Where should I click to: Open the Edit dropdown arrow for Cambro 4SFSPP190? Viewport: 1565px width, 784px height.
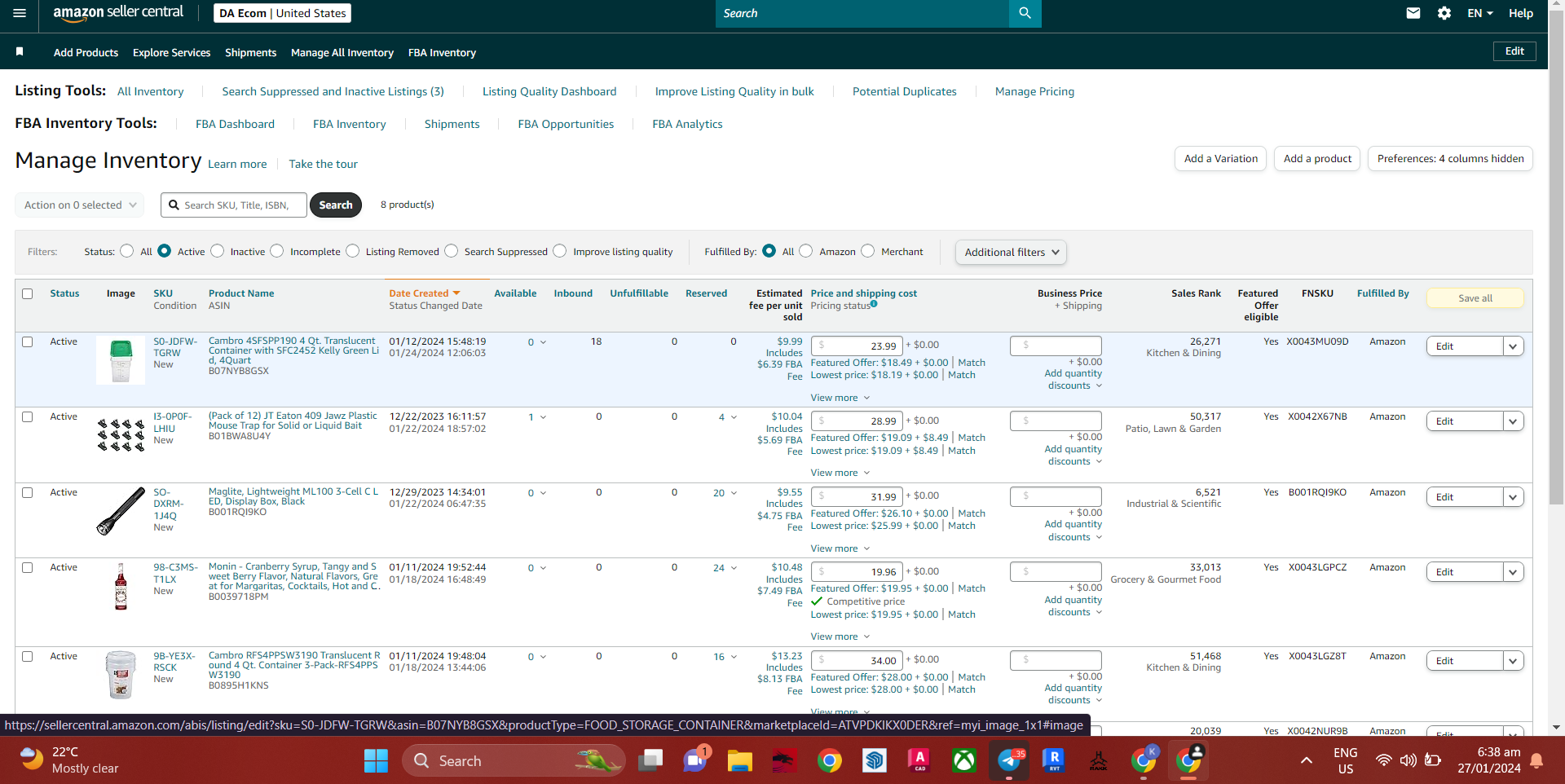tap(1514, 346)
